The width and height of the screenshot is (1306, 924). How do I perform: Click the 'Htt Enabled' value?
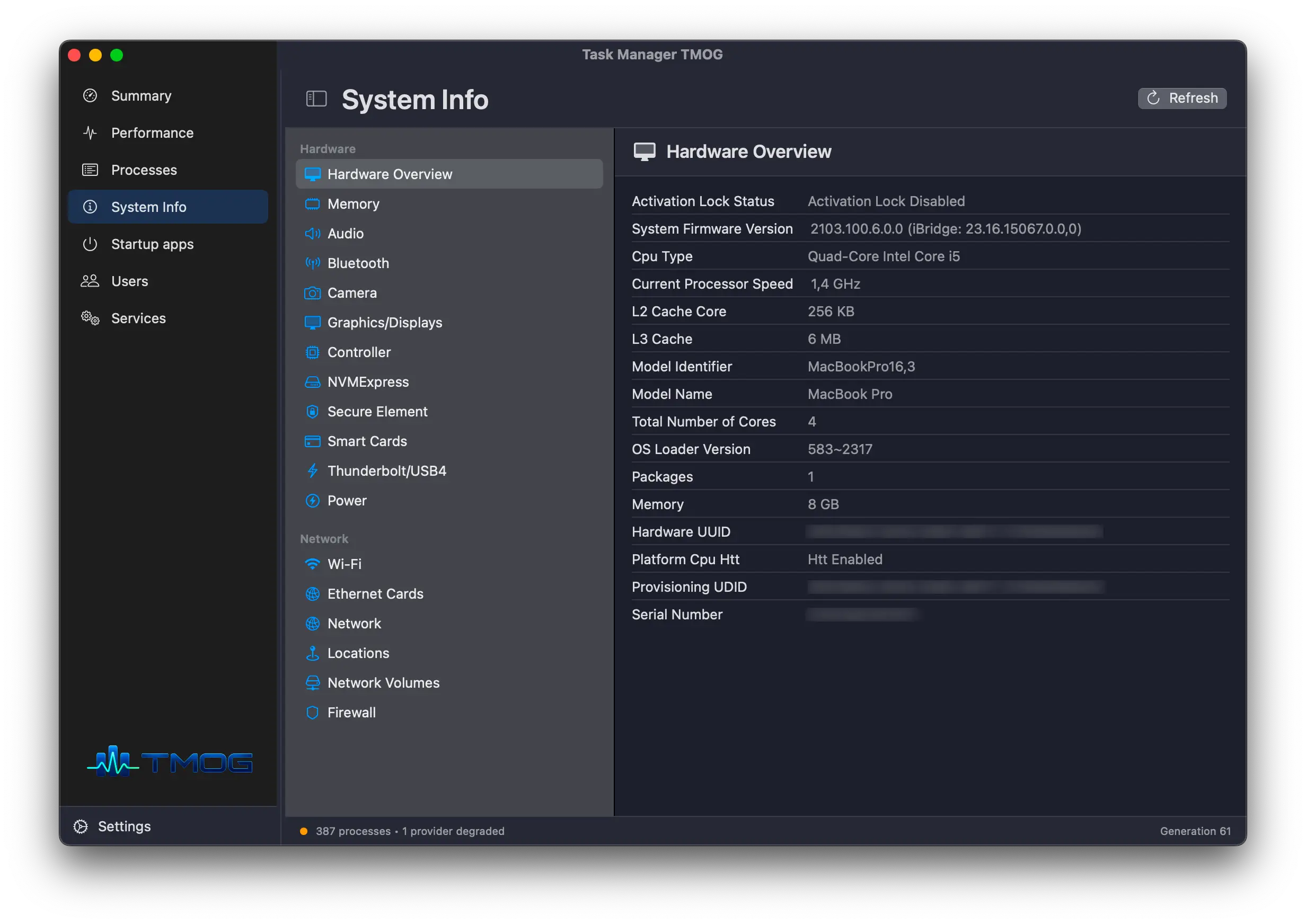[844, 559]
